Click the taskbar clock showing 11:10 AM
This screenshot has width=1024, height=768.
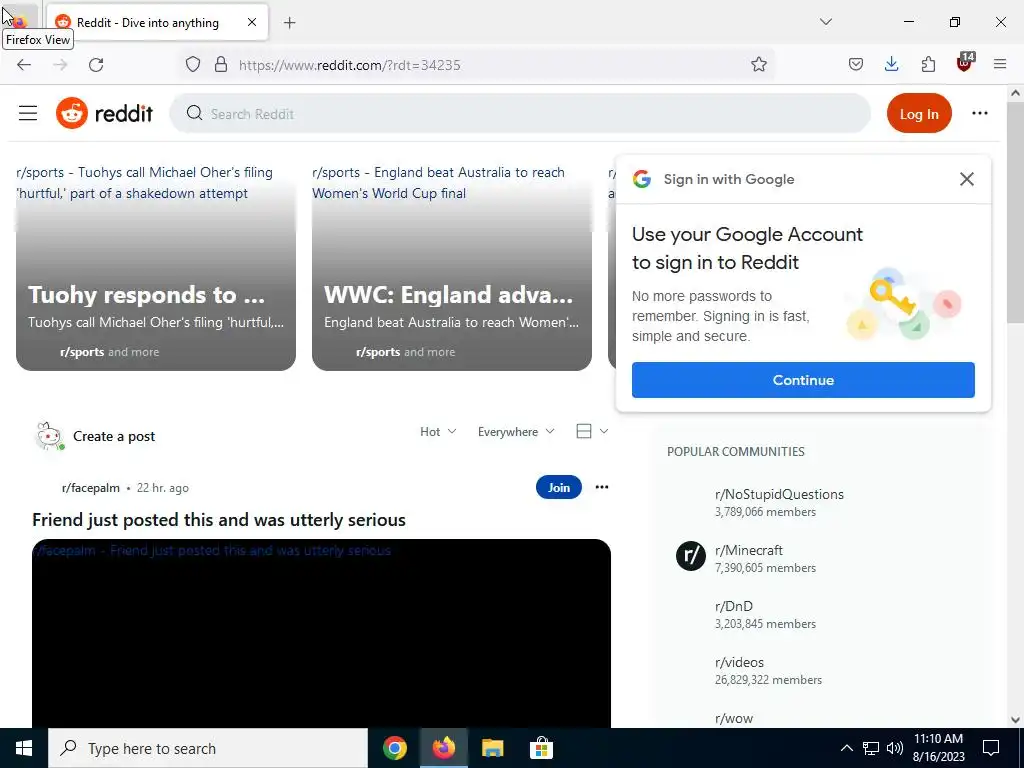938,748
